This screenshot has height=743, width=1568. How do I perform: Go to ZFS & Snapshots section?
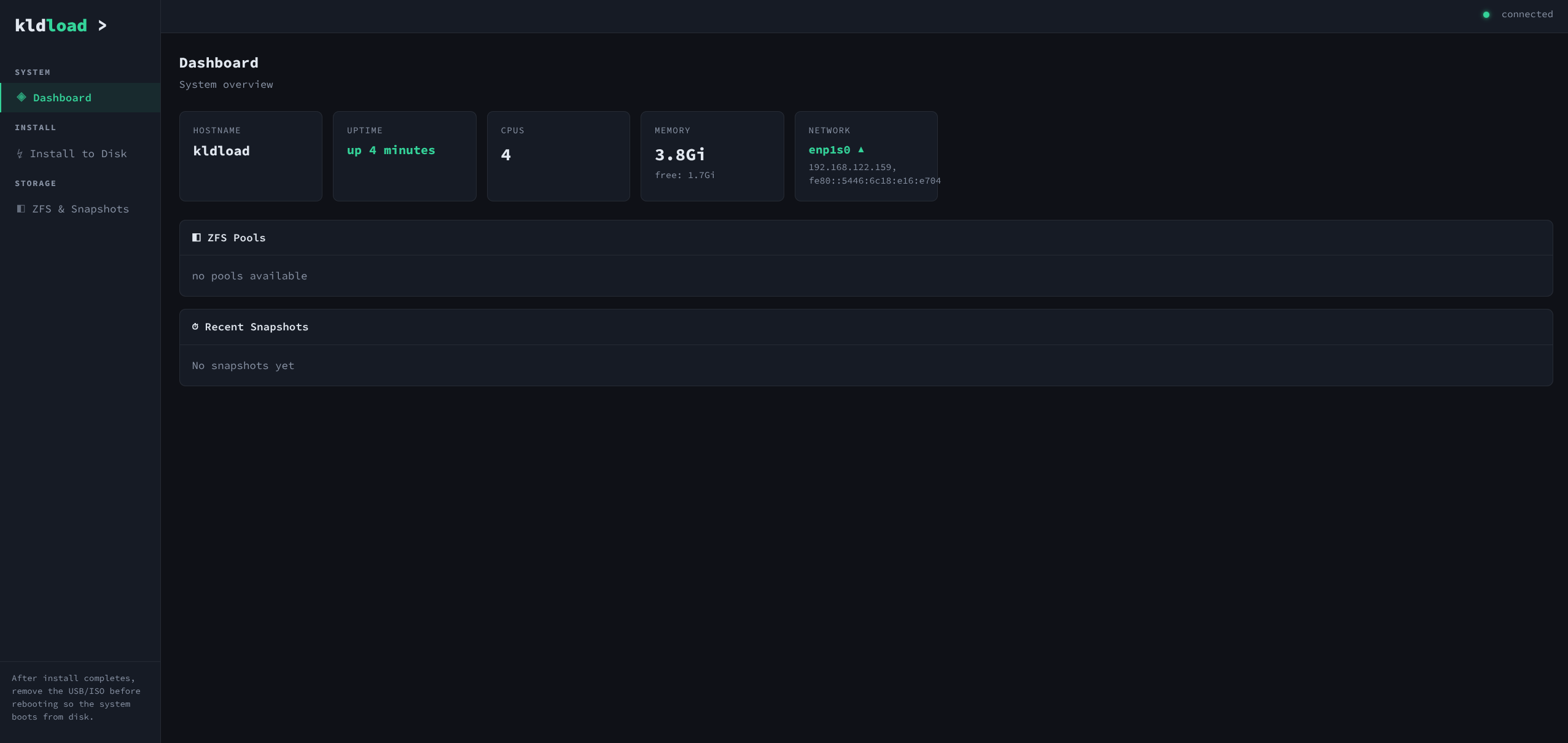80,209
